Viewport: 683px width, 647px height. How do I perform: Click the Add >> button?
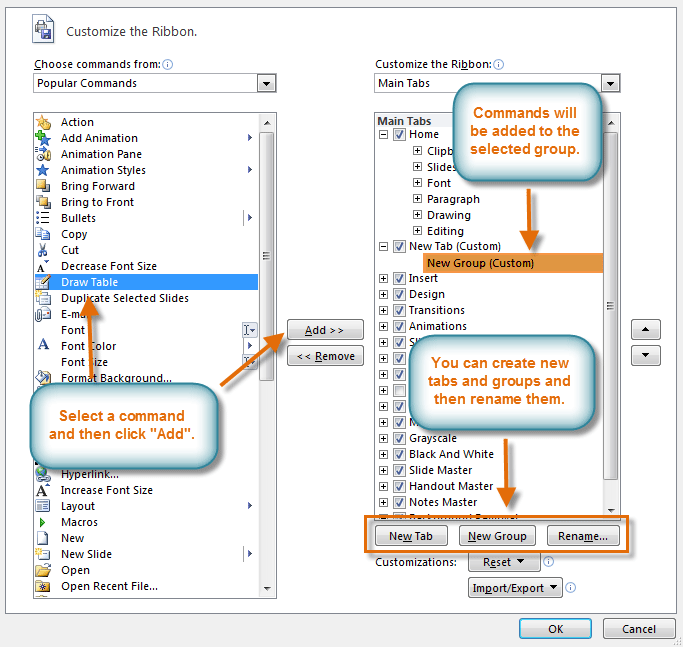[325, 330]
